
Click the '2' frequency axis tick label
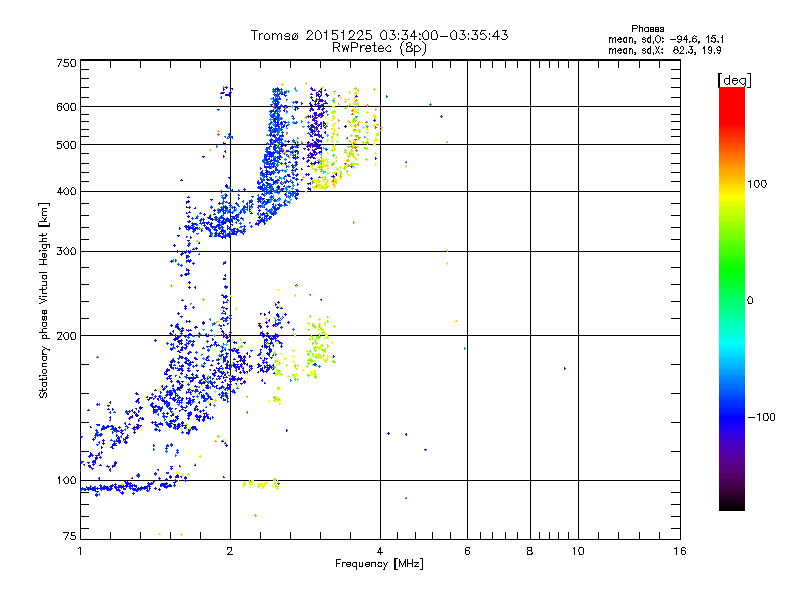coord(230,551)
